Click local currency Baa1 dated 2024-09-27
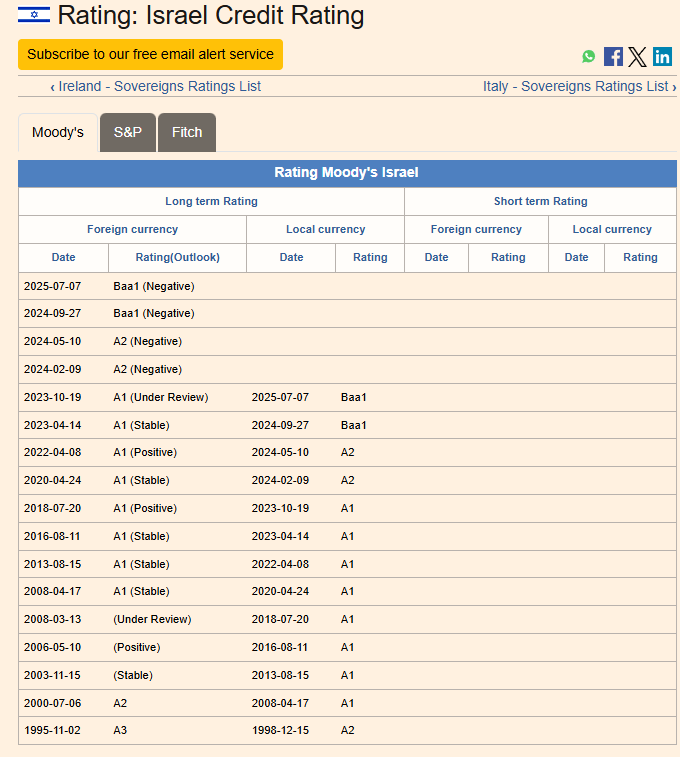The image size is (680, 757). (x=354, y=425)
